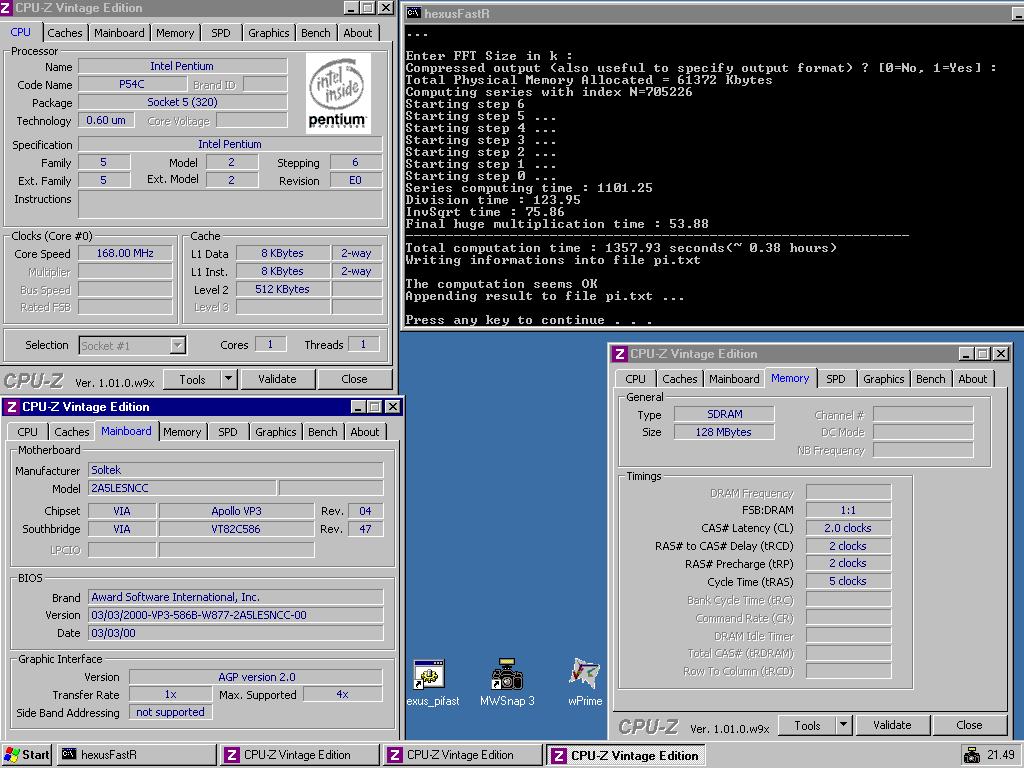This screenshot has width=1024, height=768.
Task: Expand the Tools dropdown arrow in CPU window
Action: (228, 379)
